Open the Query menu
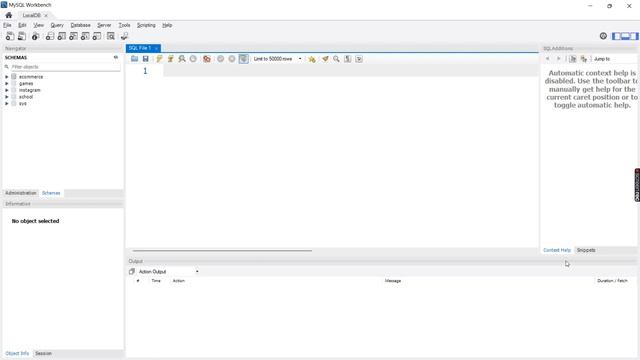The width and height of the screenshot is (640, 360). [x=57, y=25]
